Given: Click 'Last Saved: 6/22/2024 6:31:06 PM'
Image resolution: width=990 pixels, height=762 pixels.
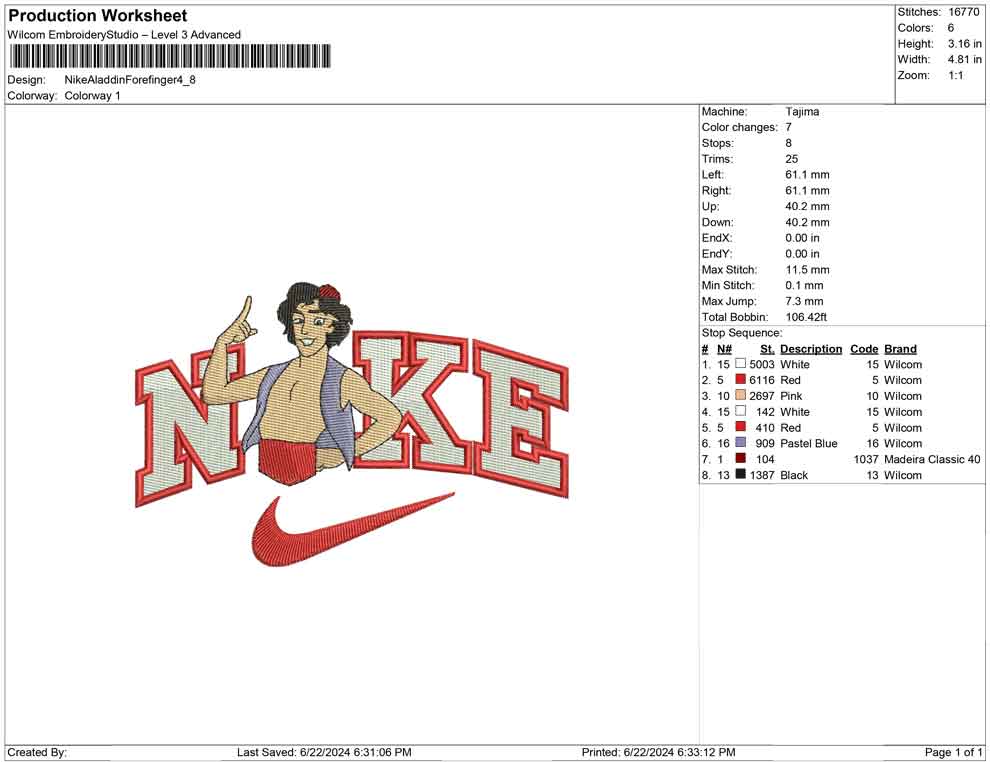Looking at the screenshot, I should coord(325,752).
